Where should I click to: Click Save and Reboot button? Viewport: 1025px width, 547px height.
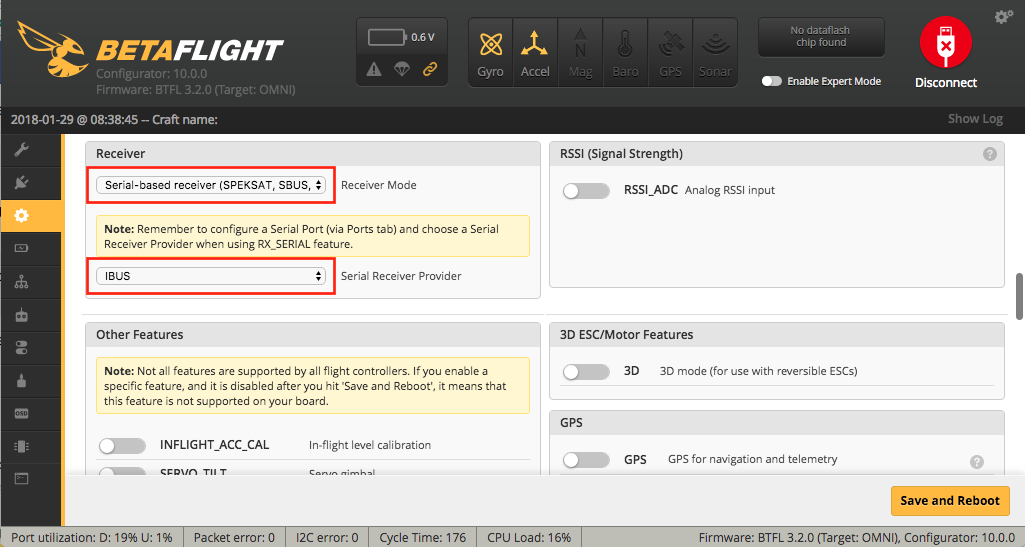point(950,501)
